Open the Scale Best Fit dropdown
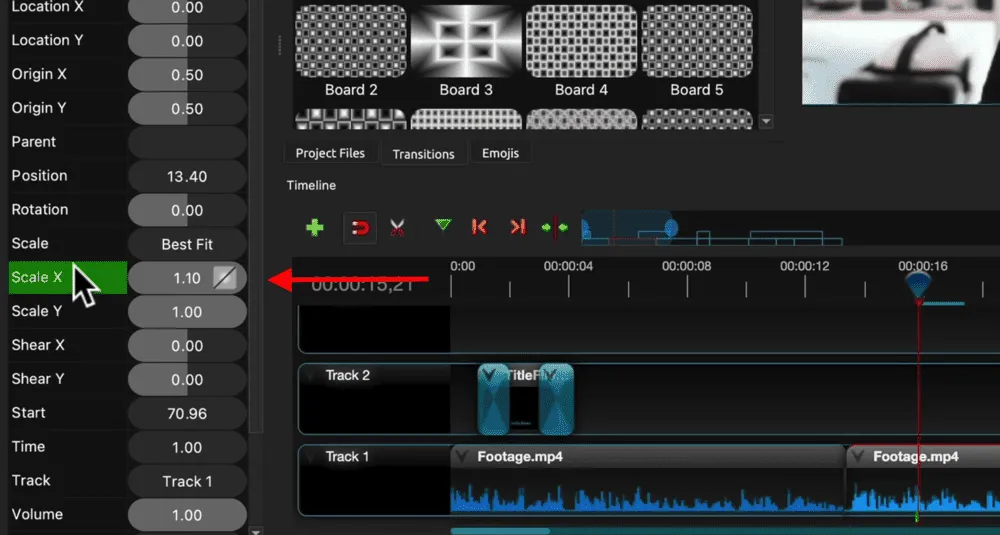This screenshot has height=535, width=1000. (187, 244)
